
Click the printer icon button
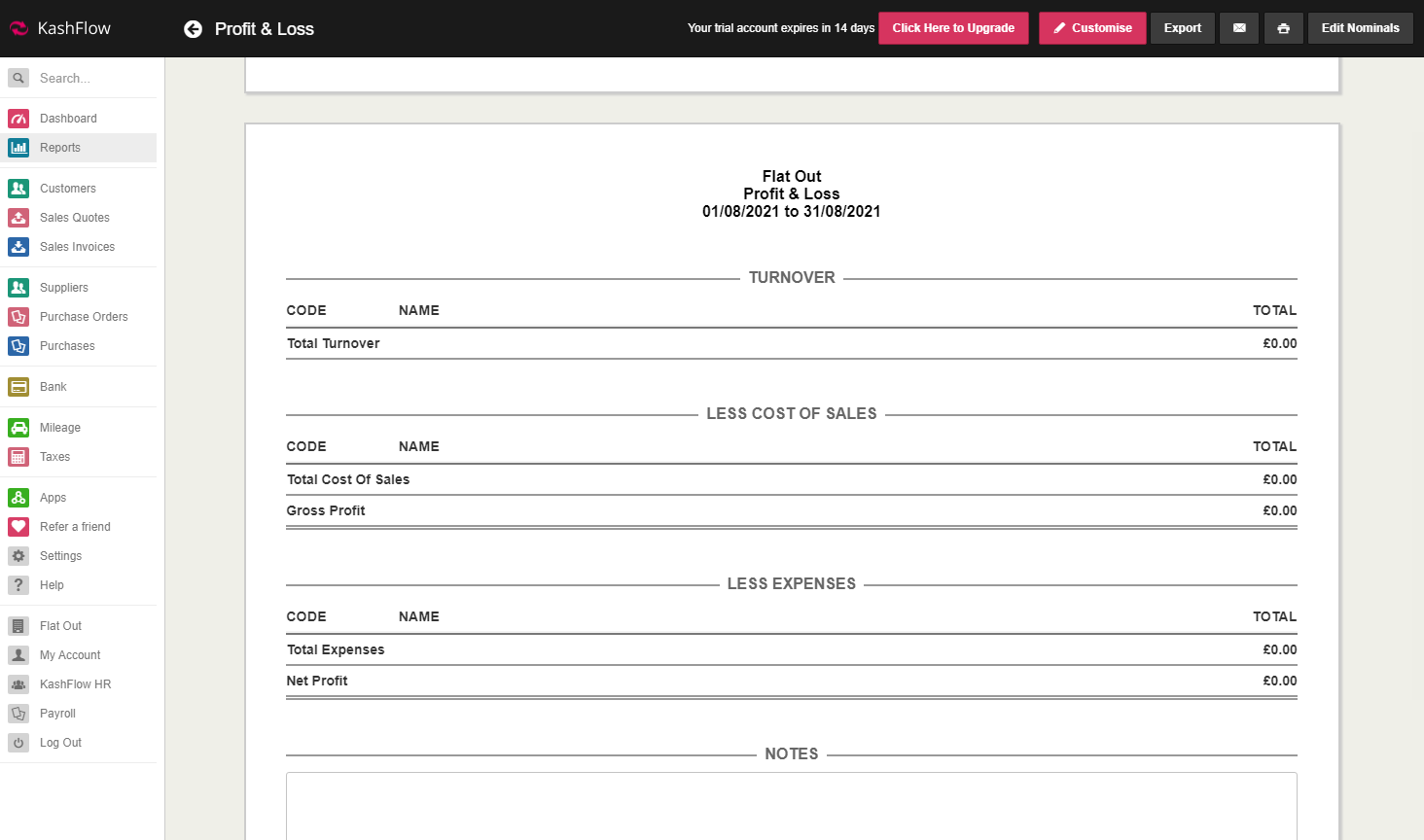1283,28
